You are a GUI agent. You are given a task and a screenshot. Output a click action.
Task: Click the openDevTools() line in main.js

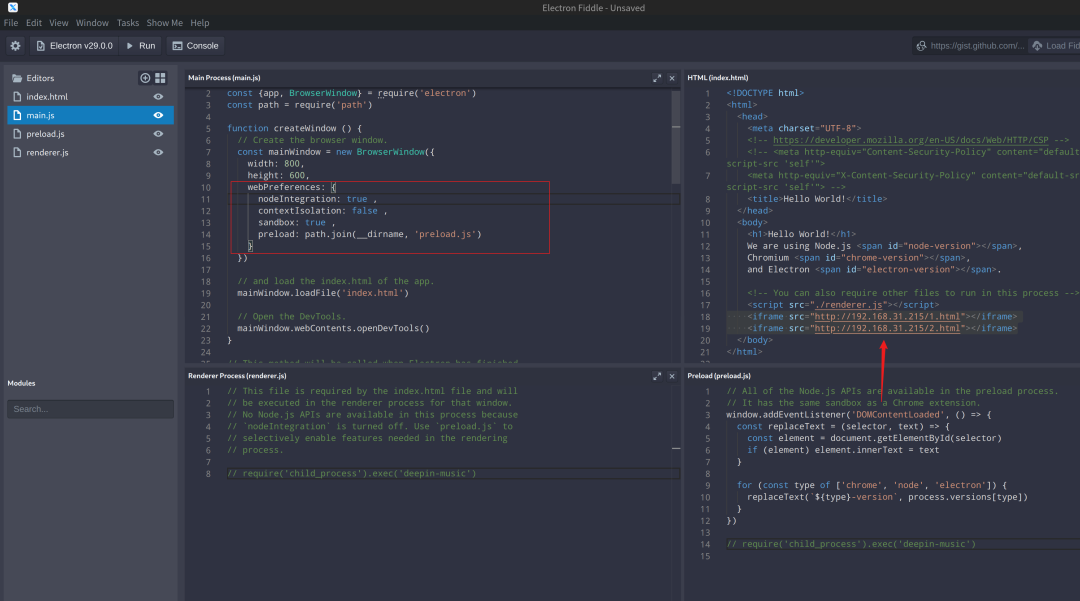click(333, 328)
